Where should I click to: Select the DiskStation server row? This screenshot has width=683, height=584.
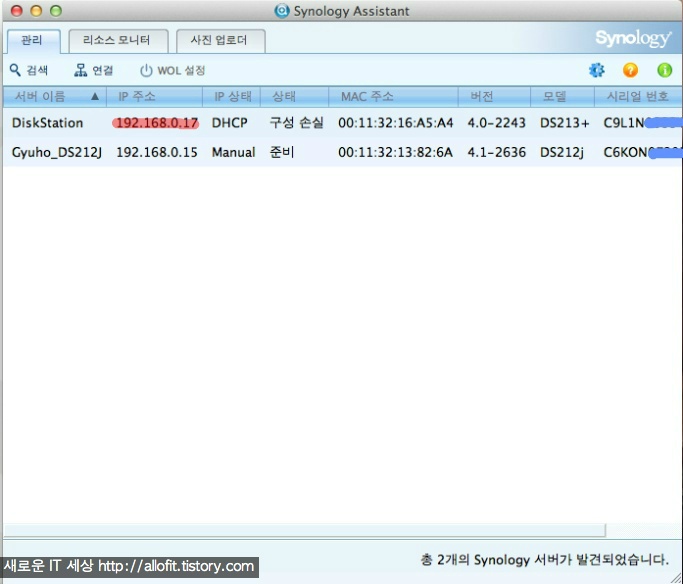(x=342, y=123)
